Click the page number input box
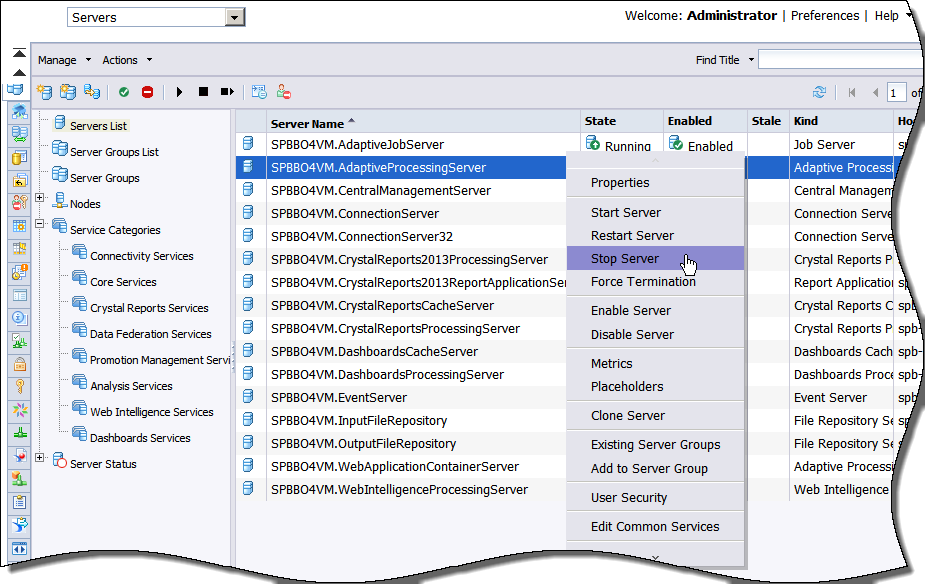925x584 pixels. tap(896, 93)
